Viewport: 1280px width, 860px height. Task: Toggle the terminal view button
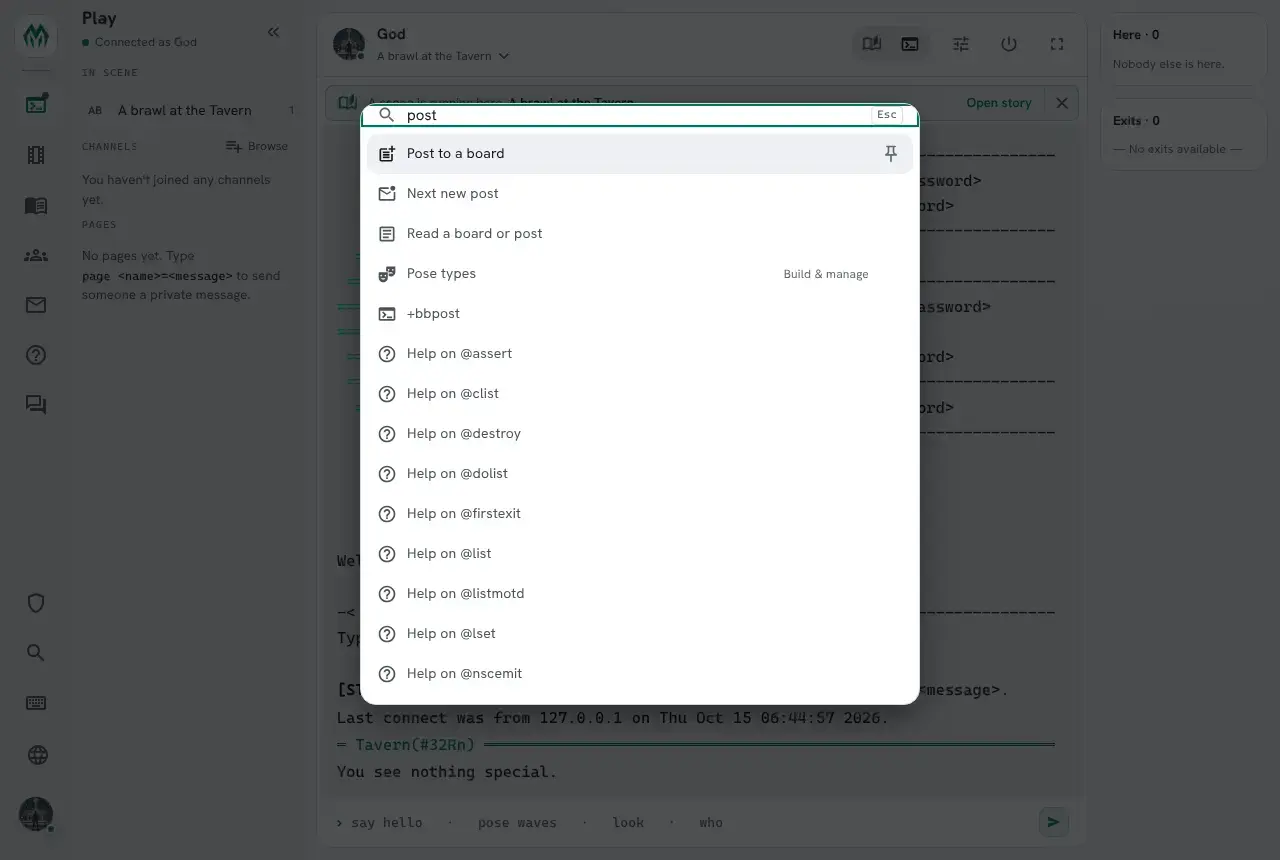click(910, 44)
